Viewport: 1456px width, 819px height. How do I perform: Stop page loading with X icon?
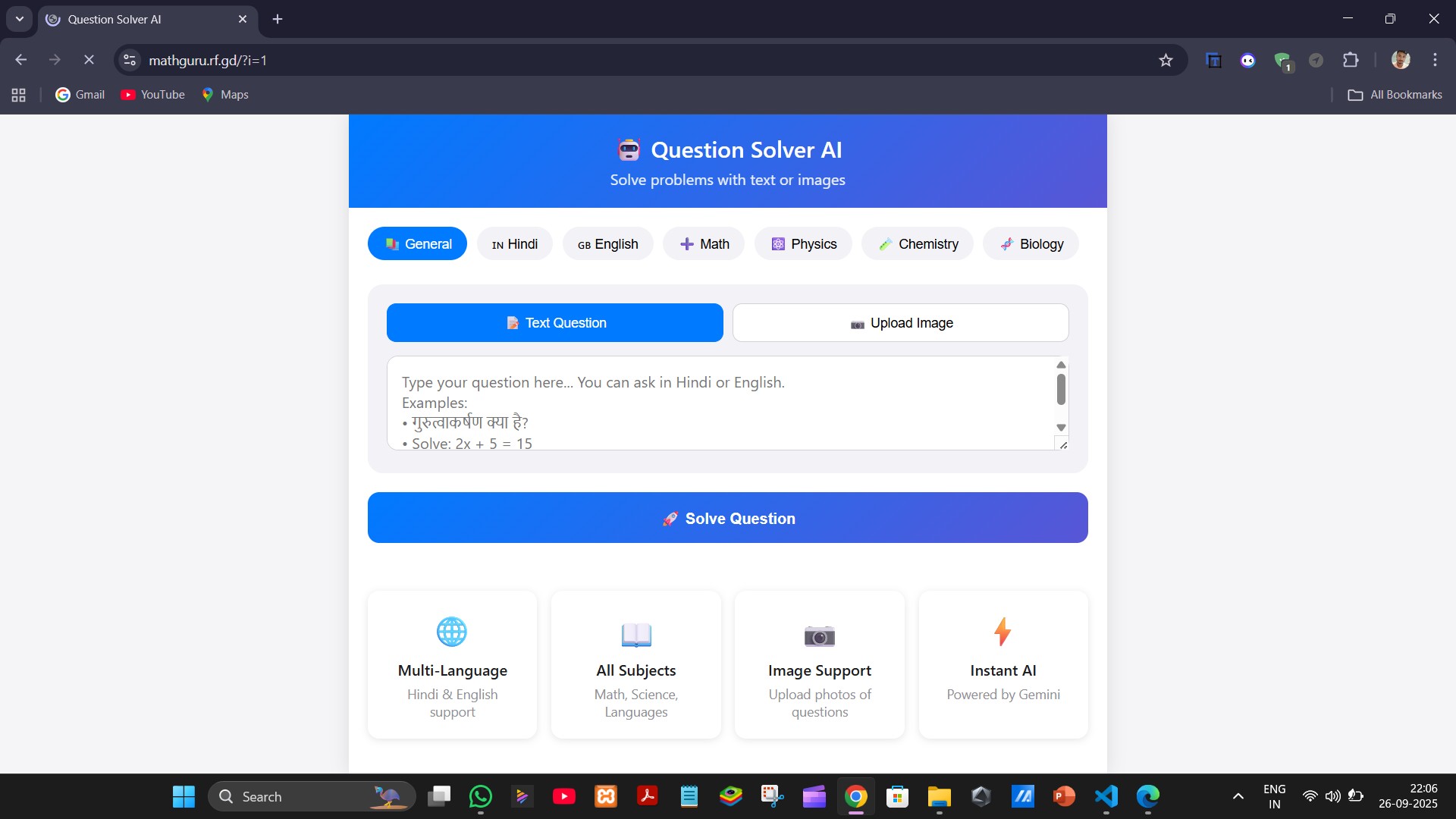point(89,60)
